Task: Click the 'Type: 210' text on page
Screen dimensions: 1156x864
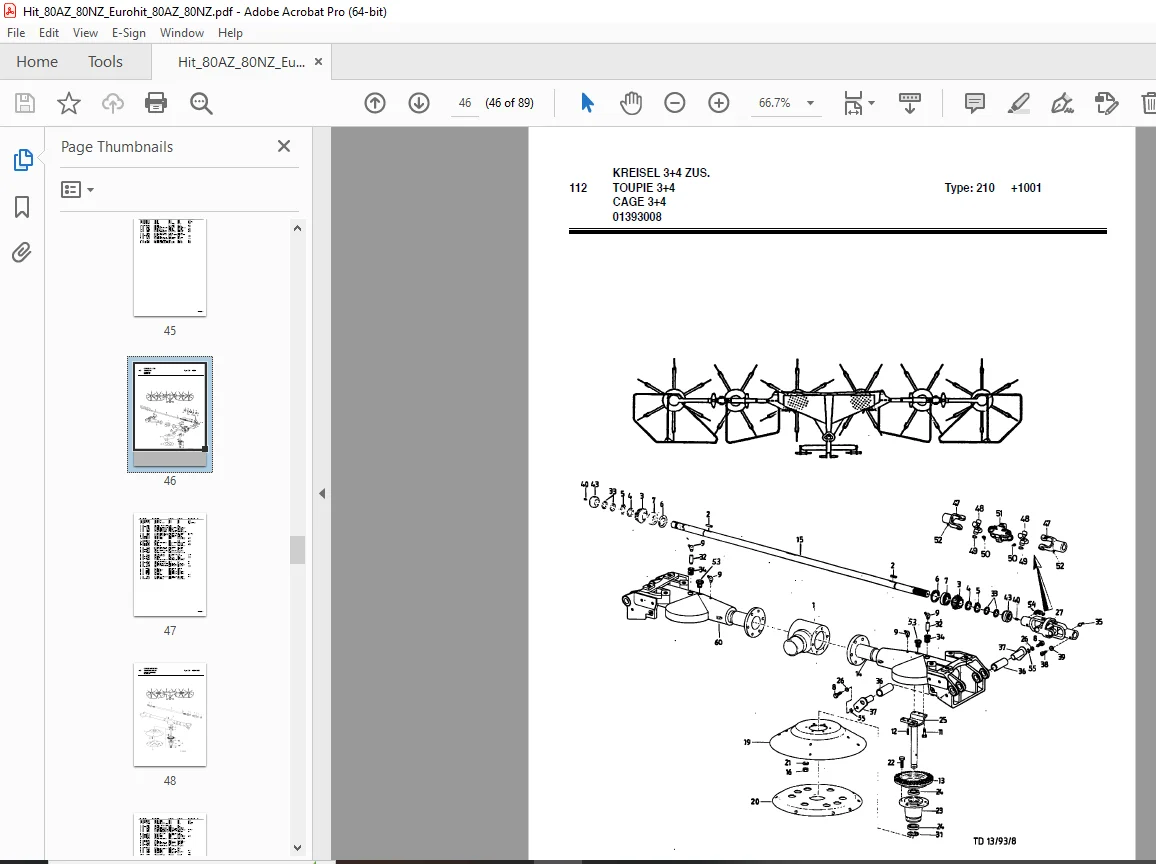Action: pos(969,188)
